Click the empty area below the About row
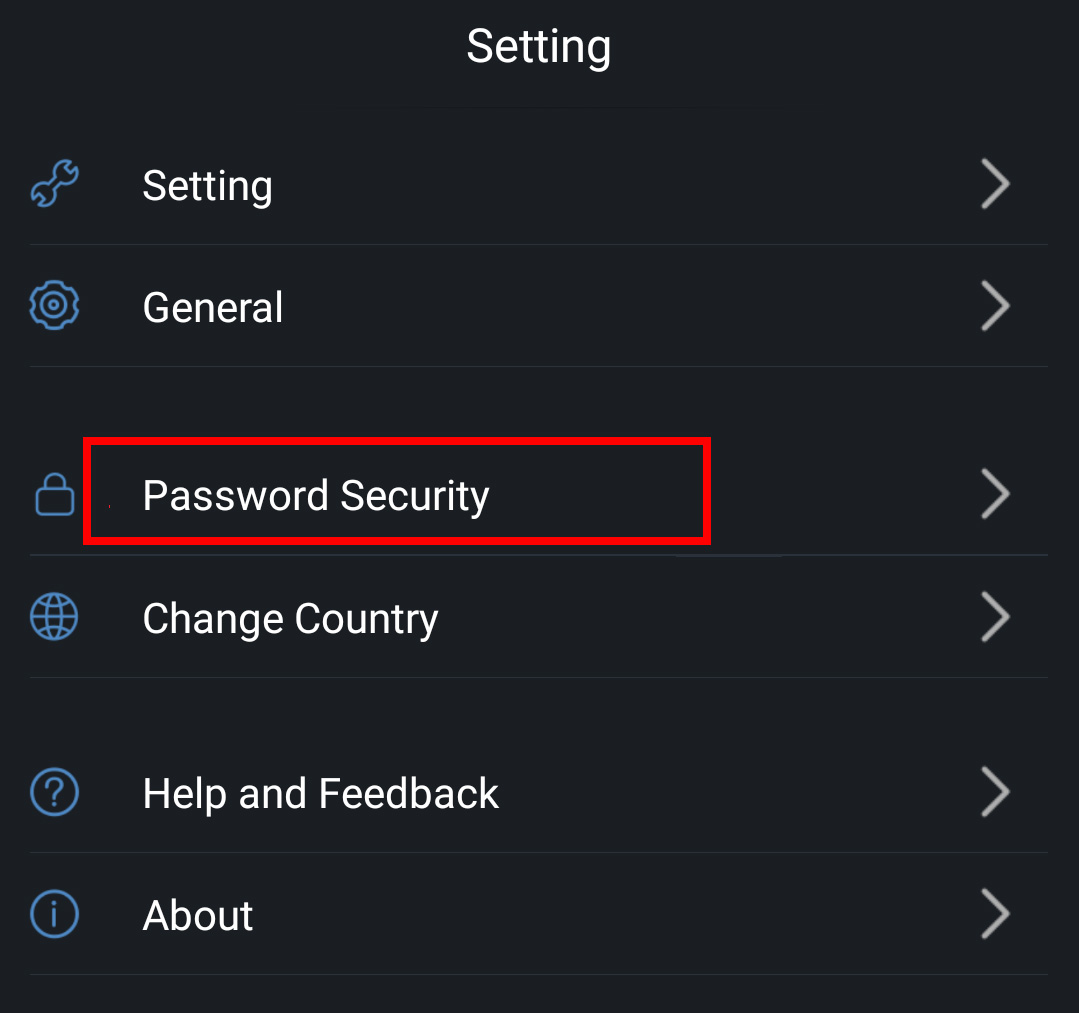Viewport: 1079px width, 1013px height. click(538, 994)
